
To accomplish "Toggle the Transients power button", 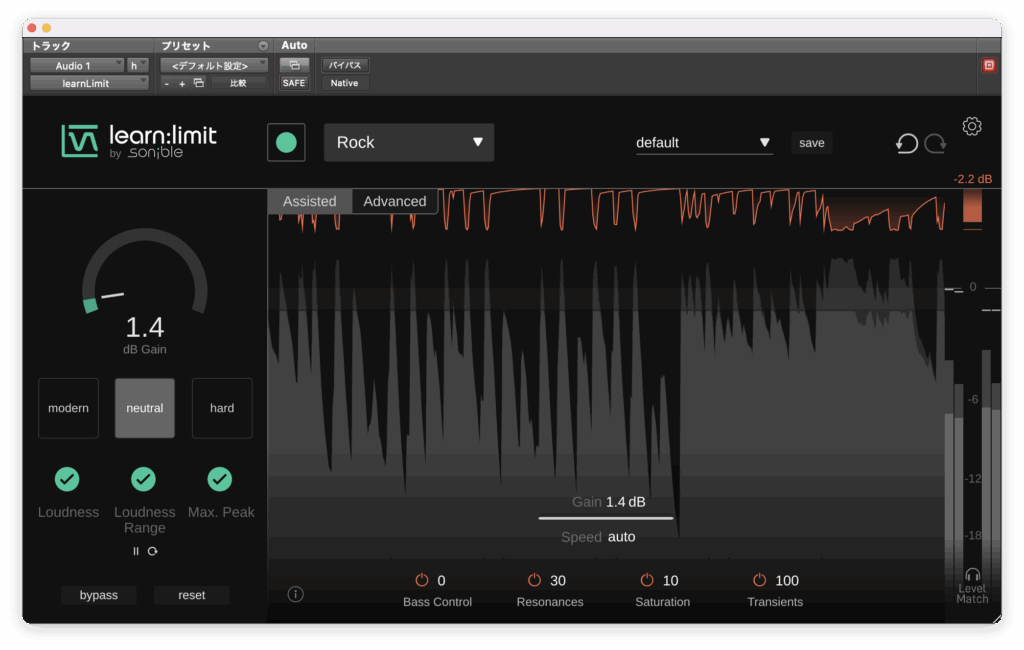I will [759, 580].
